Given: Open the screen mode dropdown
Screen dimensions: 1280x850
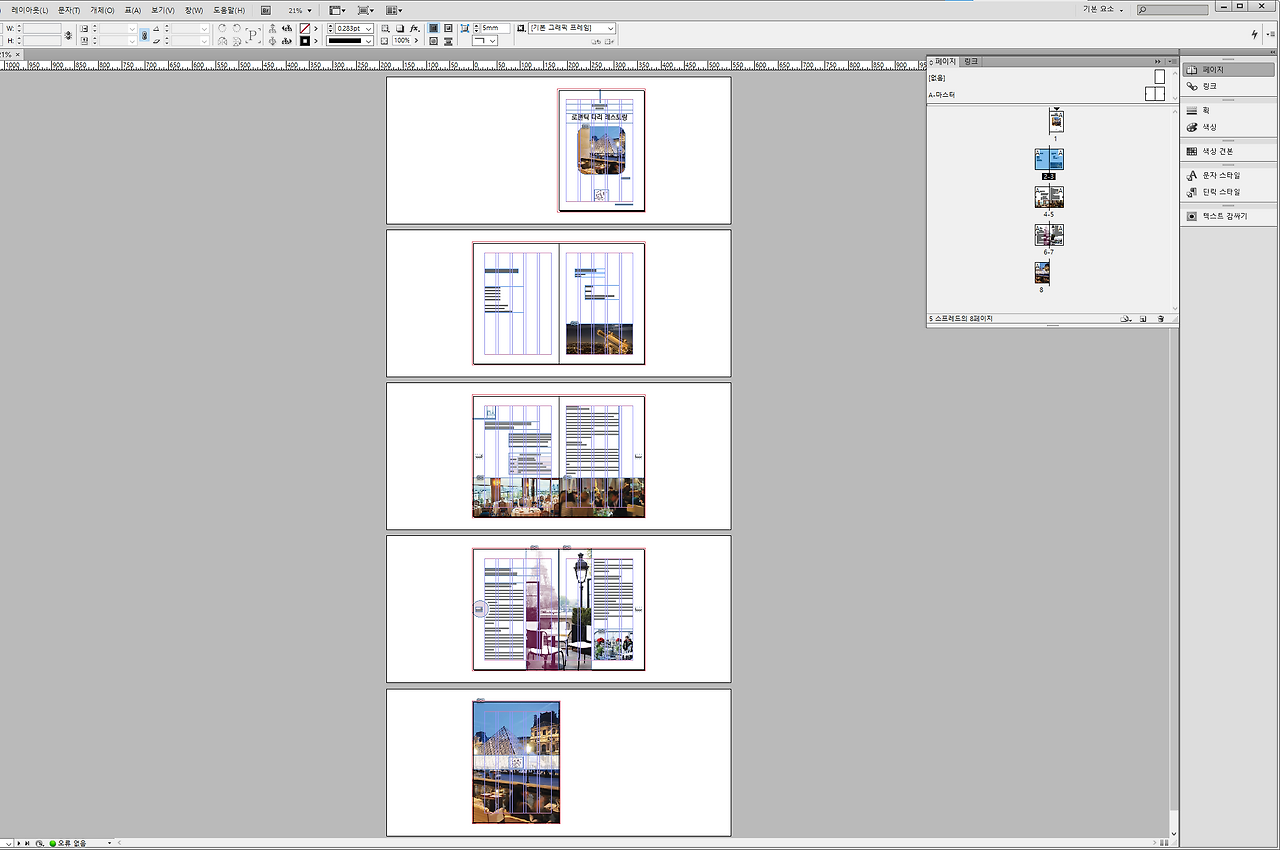Looking at the screenshot, I should [x=365, y=10].
